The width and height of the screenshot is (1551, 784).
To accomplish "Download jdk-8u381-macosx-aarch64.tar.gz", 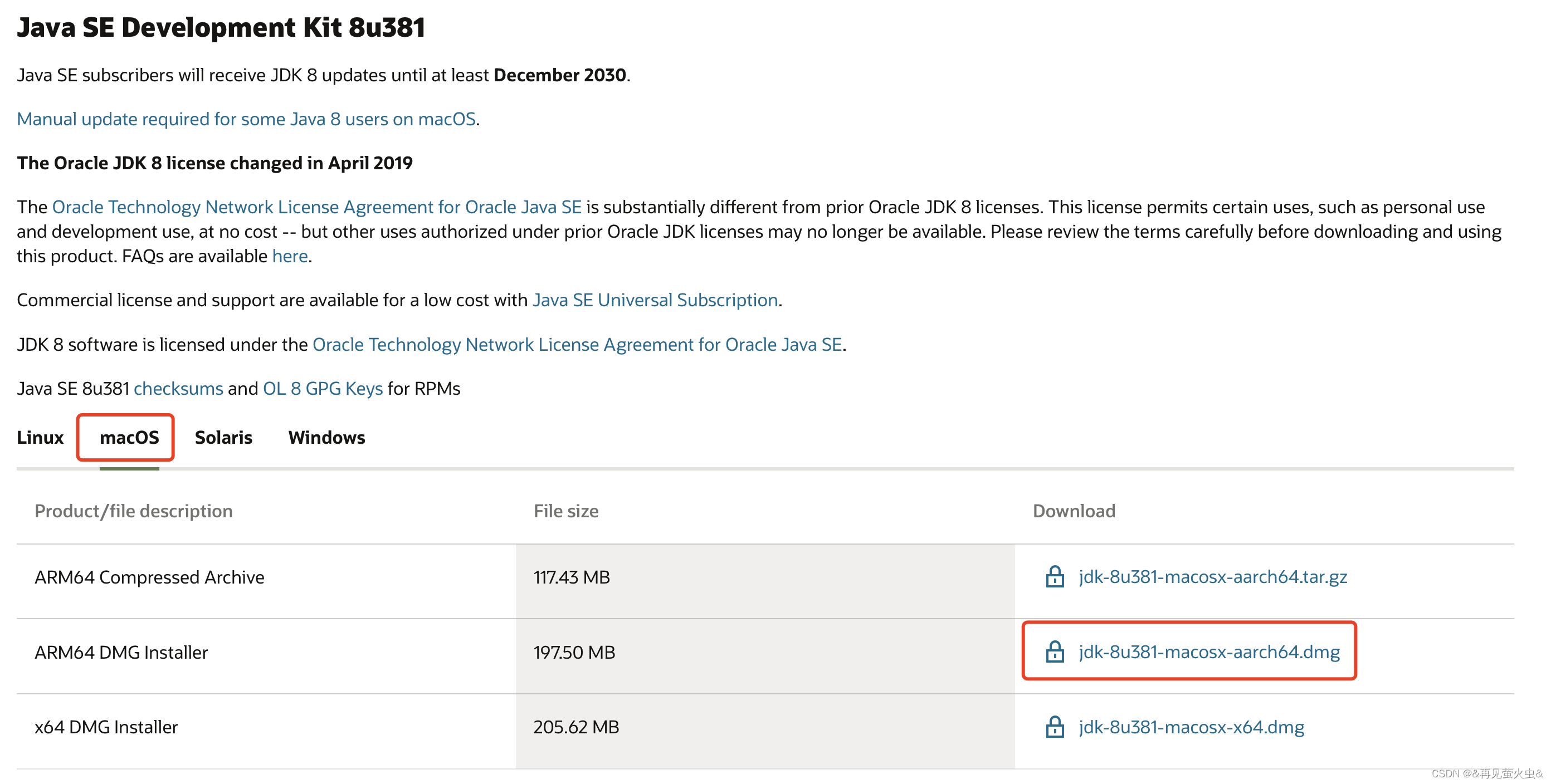I will click(1212, 576).
